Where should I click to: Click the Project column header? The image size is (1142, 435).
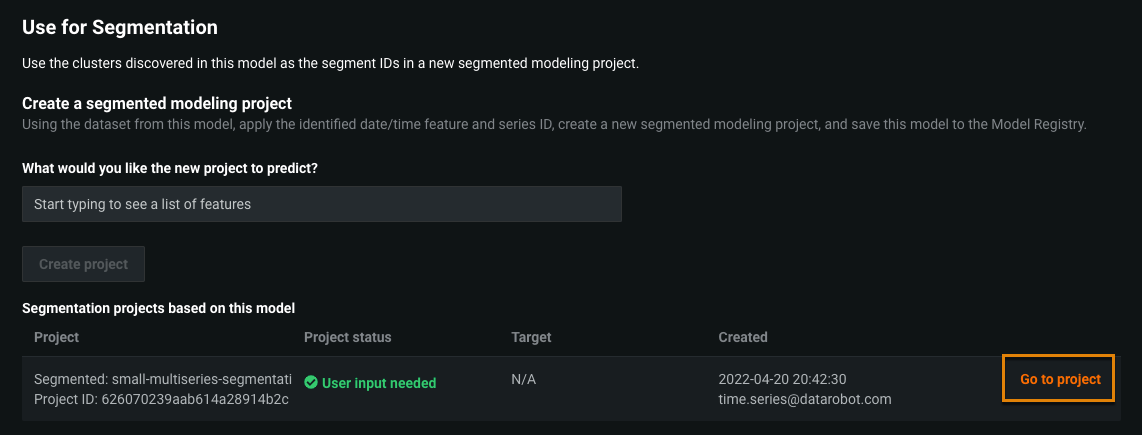(x=56, y=337)
